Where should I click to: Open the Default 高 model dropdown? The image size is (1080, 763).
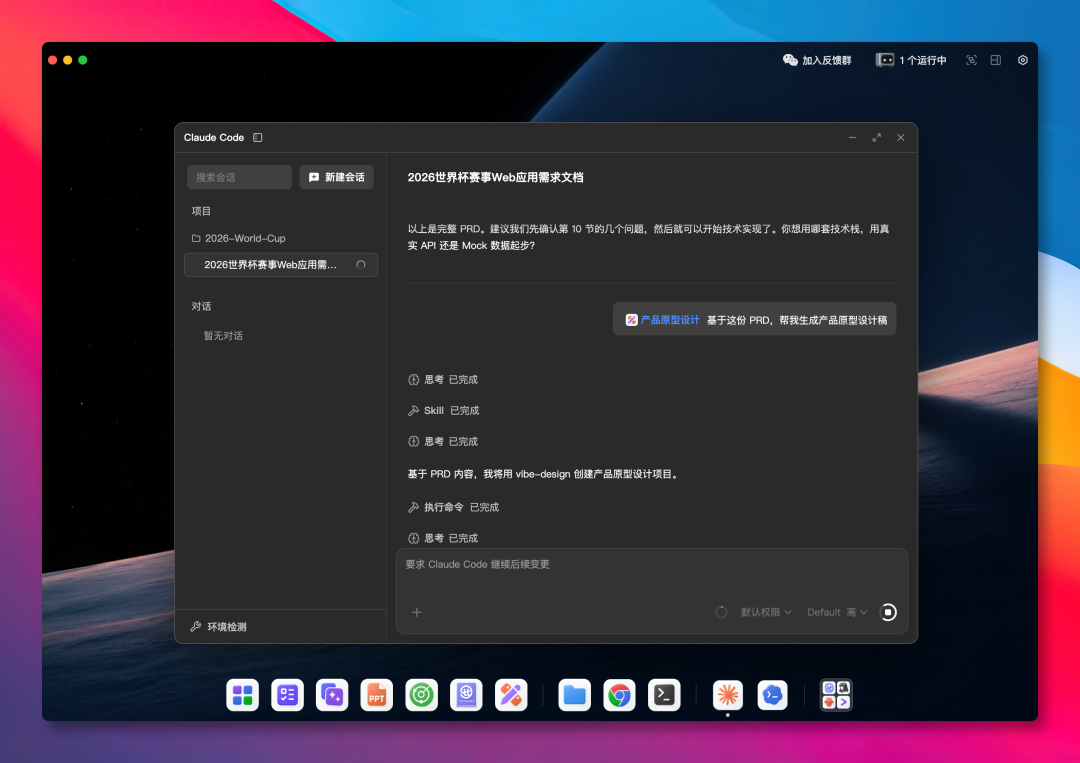[837, 612]
